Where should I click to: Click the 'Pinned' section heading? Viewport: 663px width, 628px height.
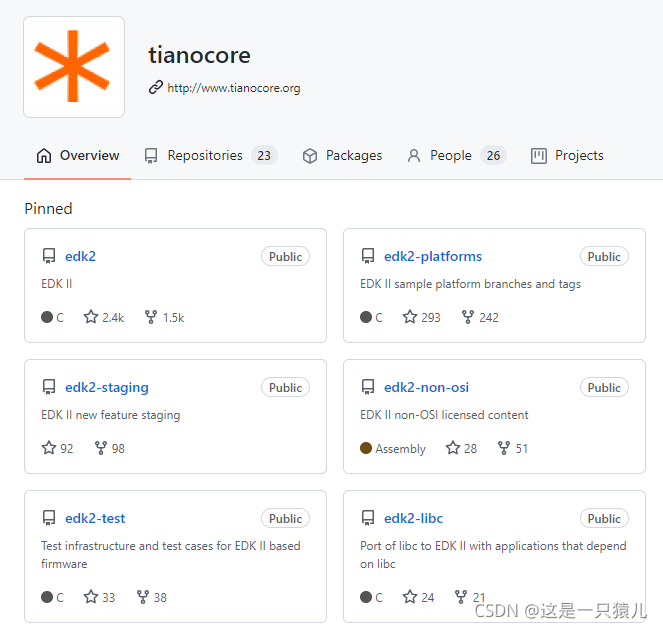[x=48, y=208]
